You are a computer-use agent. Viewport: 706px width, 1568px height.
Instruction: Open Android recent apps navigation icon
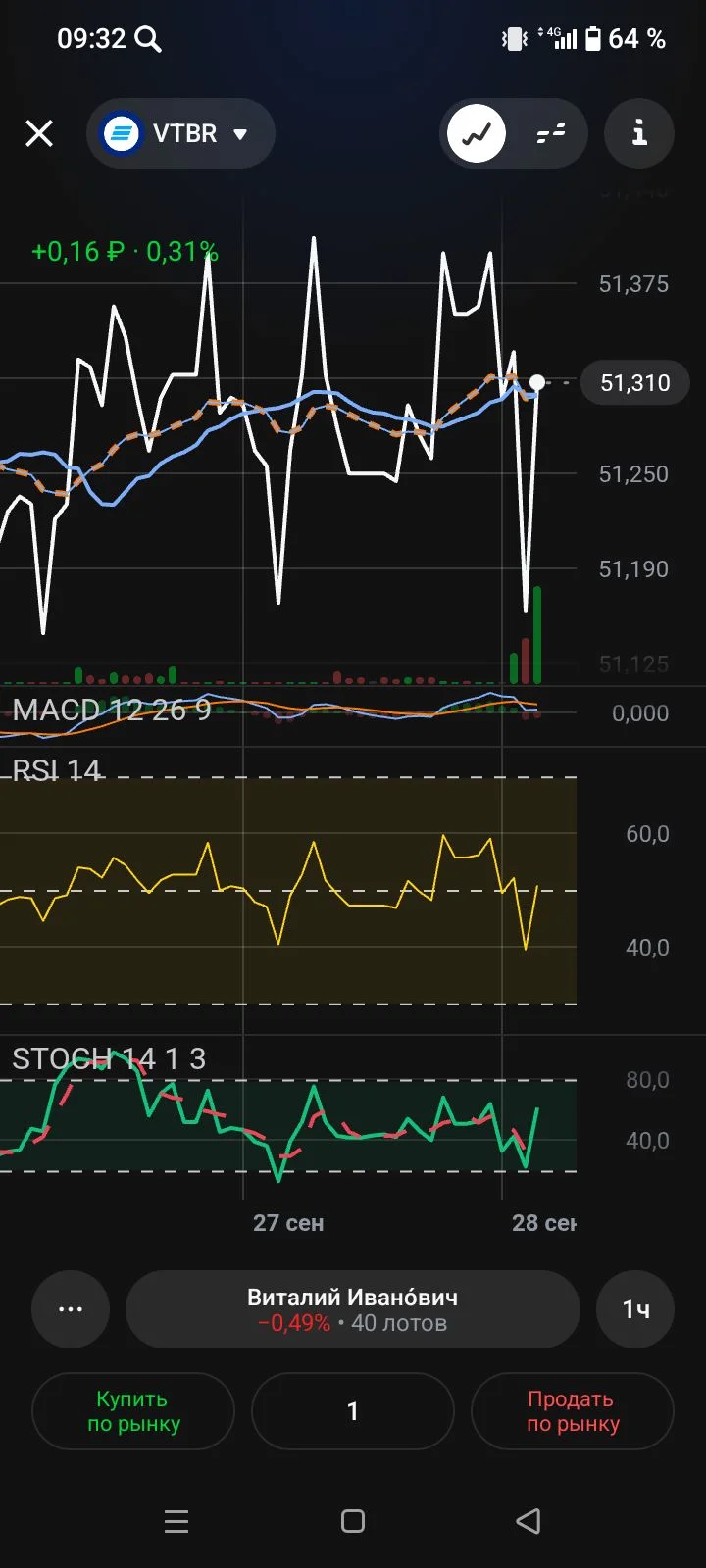pos(176,1521)
